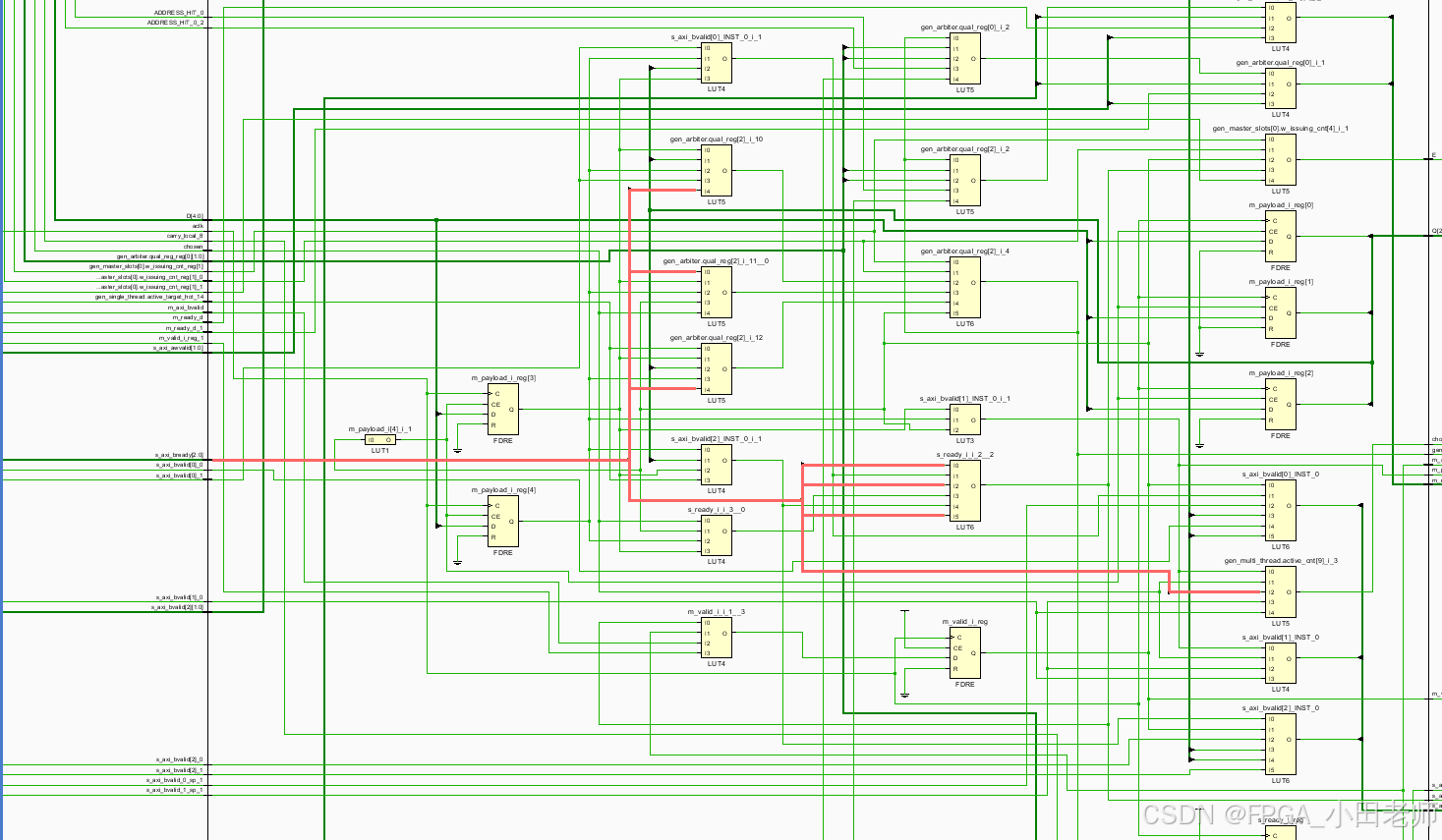Click the chosen port label
The image size is (1442, 840).
(x=194, y=247)
